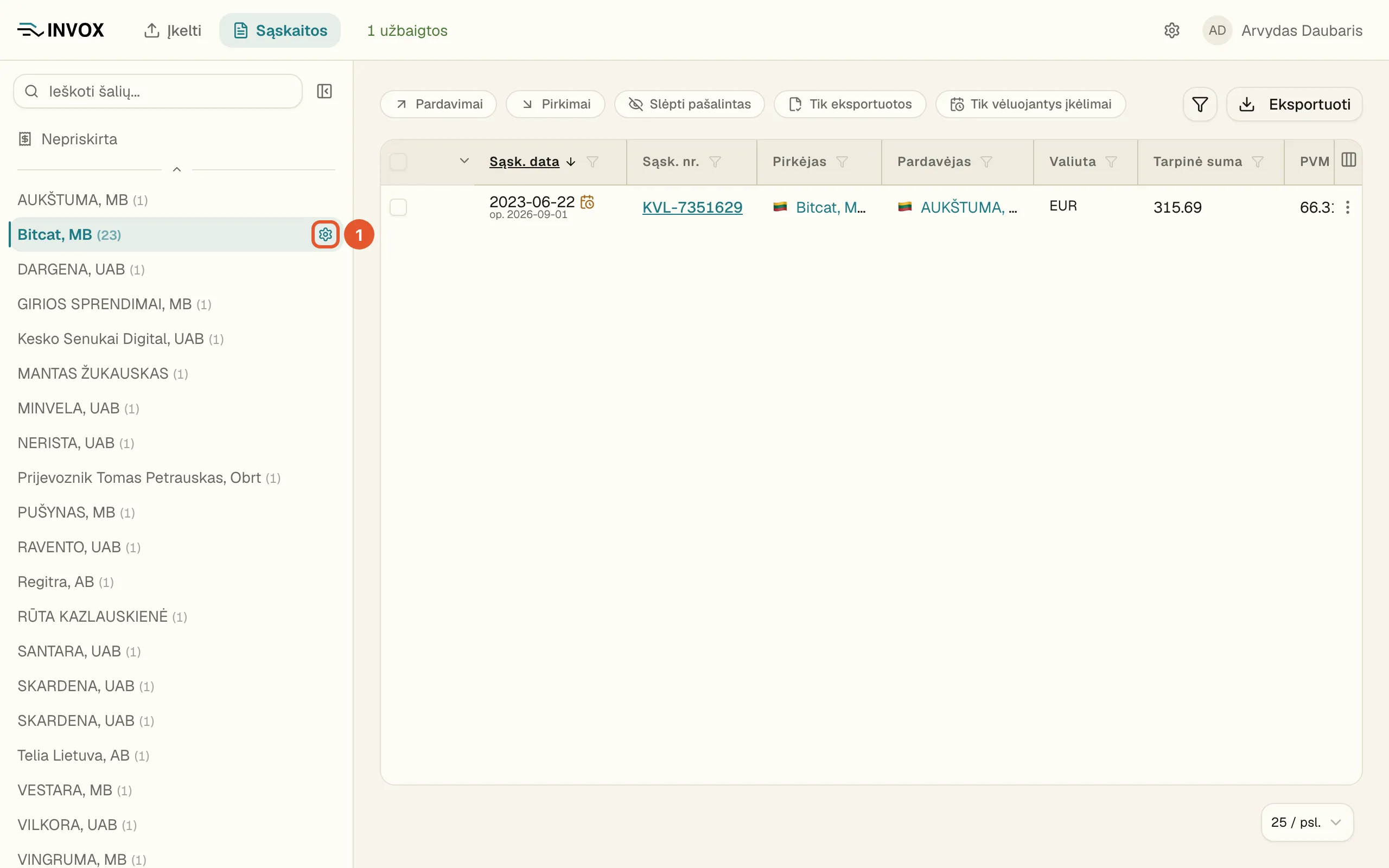Click the Lithuanian flag beside buyer Bitcat
The height and width of the screenshot is (868, 1389).
[x=780, y=207]
